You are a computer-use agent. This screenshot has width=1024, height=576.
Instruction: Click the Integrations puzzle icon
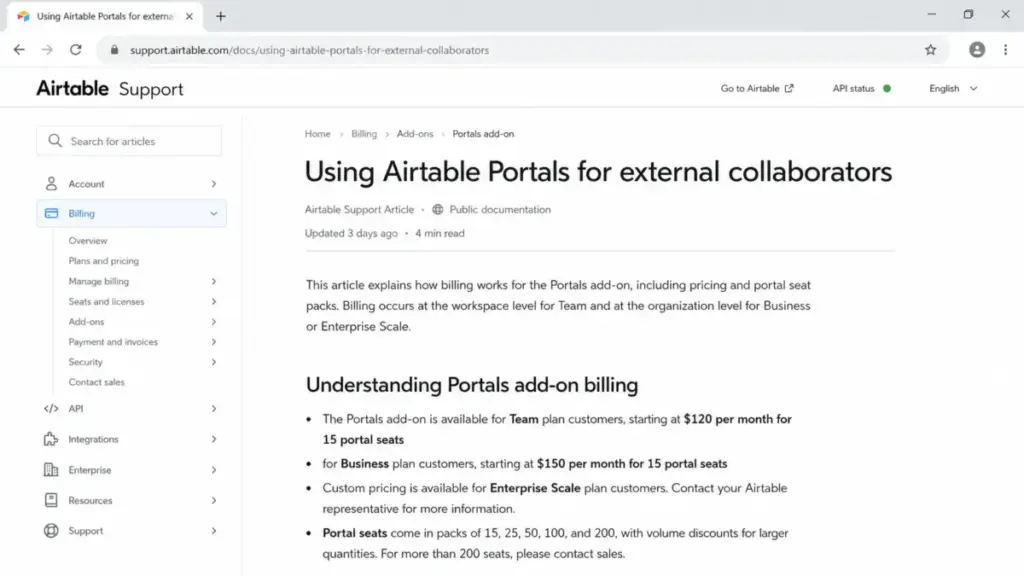click(x=51, y=439)
